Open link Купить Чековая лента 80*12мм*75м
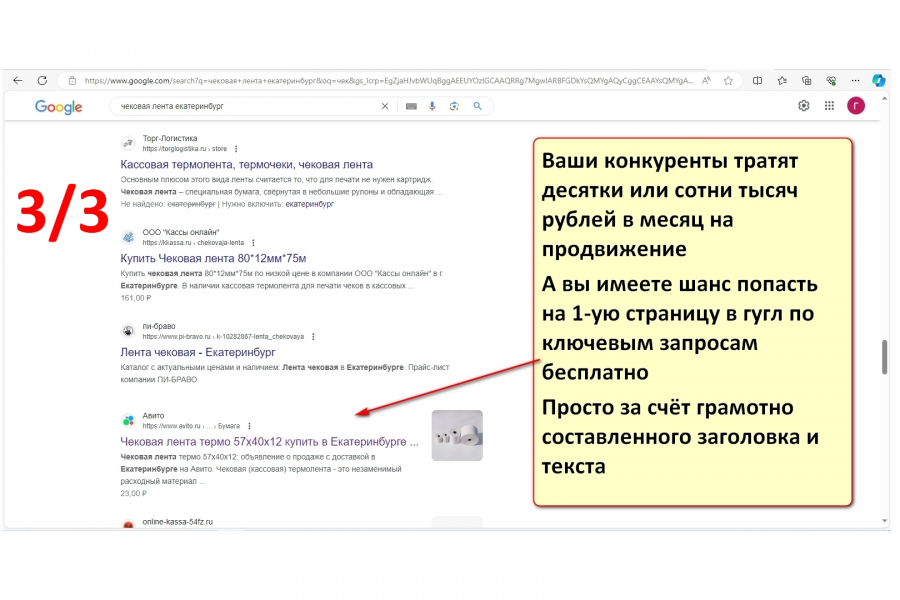900x600 pixels. click(x=213, y=258)
